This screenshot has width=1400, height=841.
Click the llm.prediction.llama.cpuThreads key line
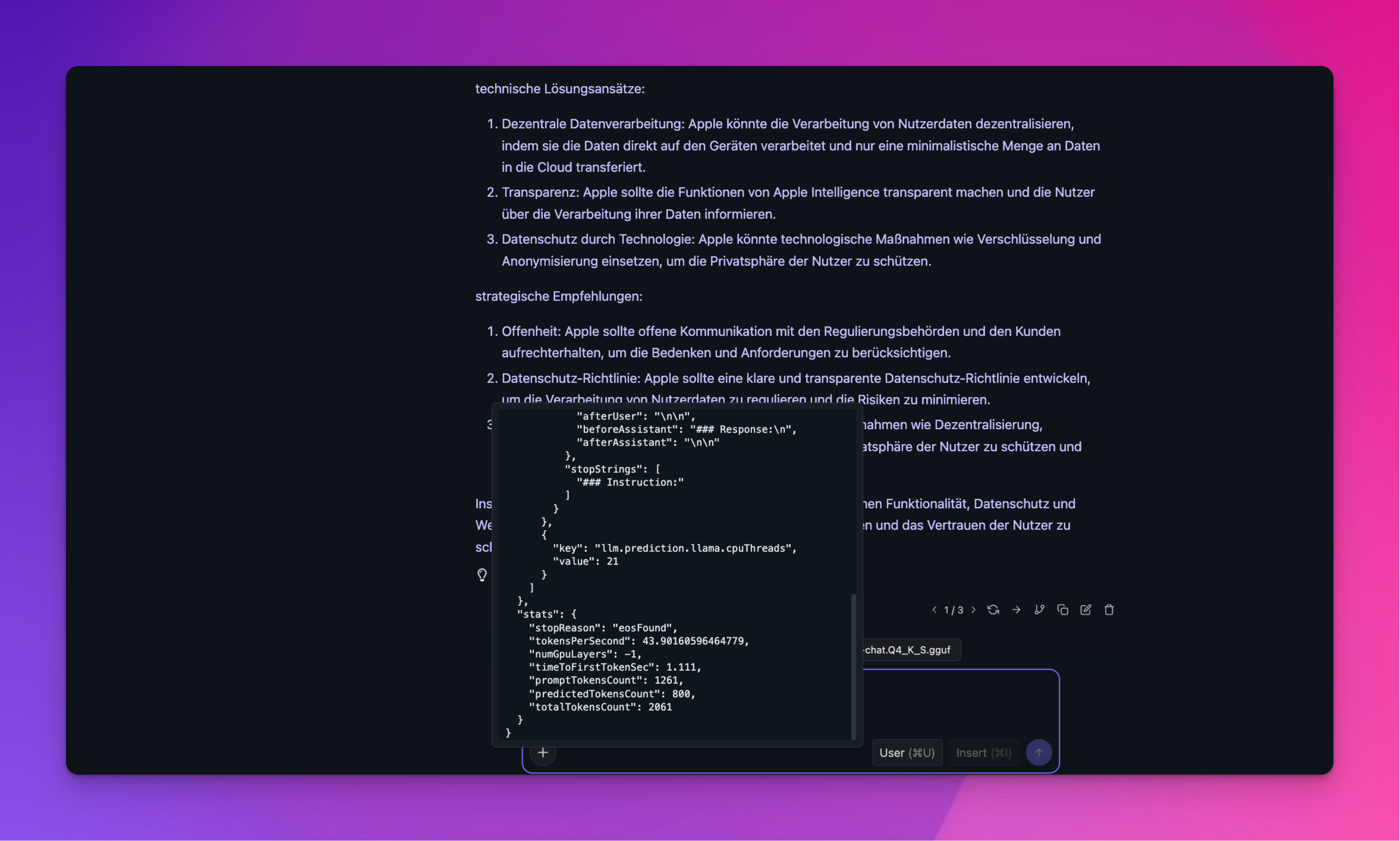[675, 548]
